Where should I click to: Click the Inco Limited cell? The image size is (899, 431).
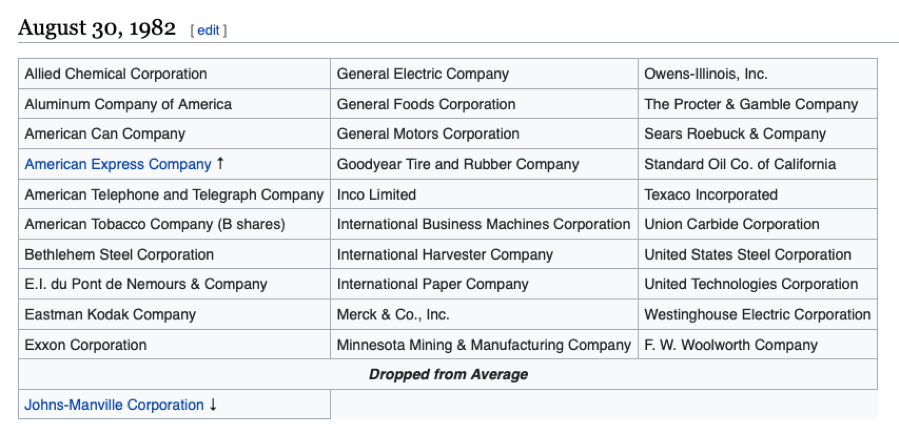(376, 194)
